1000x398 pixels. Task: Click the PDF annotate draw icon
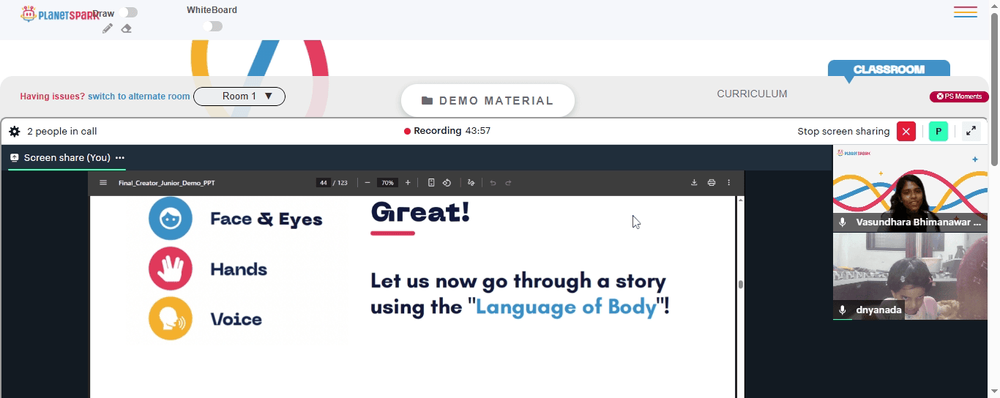[x=471, y=182]
